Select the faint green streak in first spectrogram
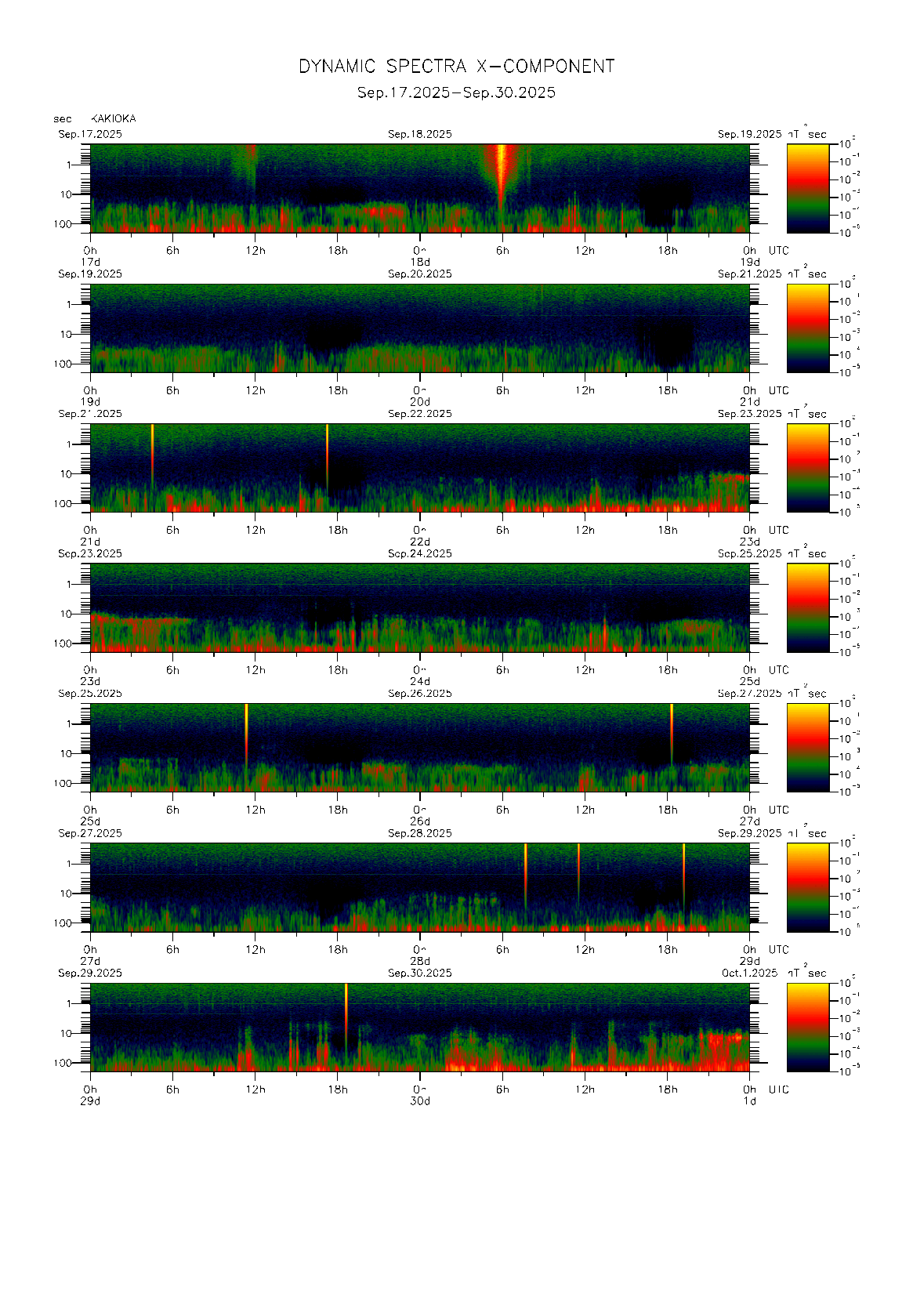The height and width of the screenshot is (1316, 913). (250, 169)
